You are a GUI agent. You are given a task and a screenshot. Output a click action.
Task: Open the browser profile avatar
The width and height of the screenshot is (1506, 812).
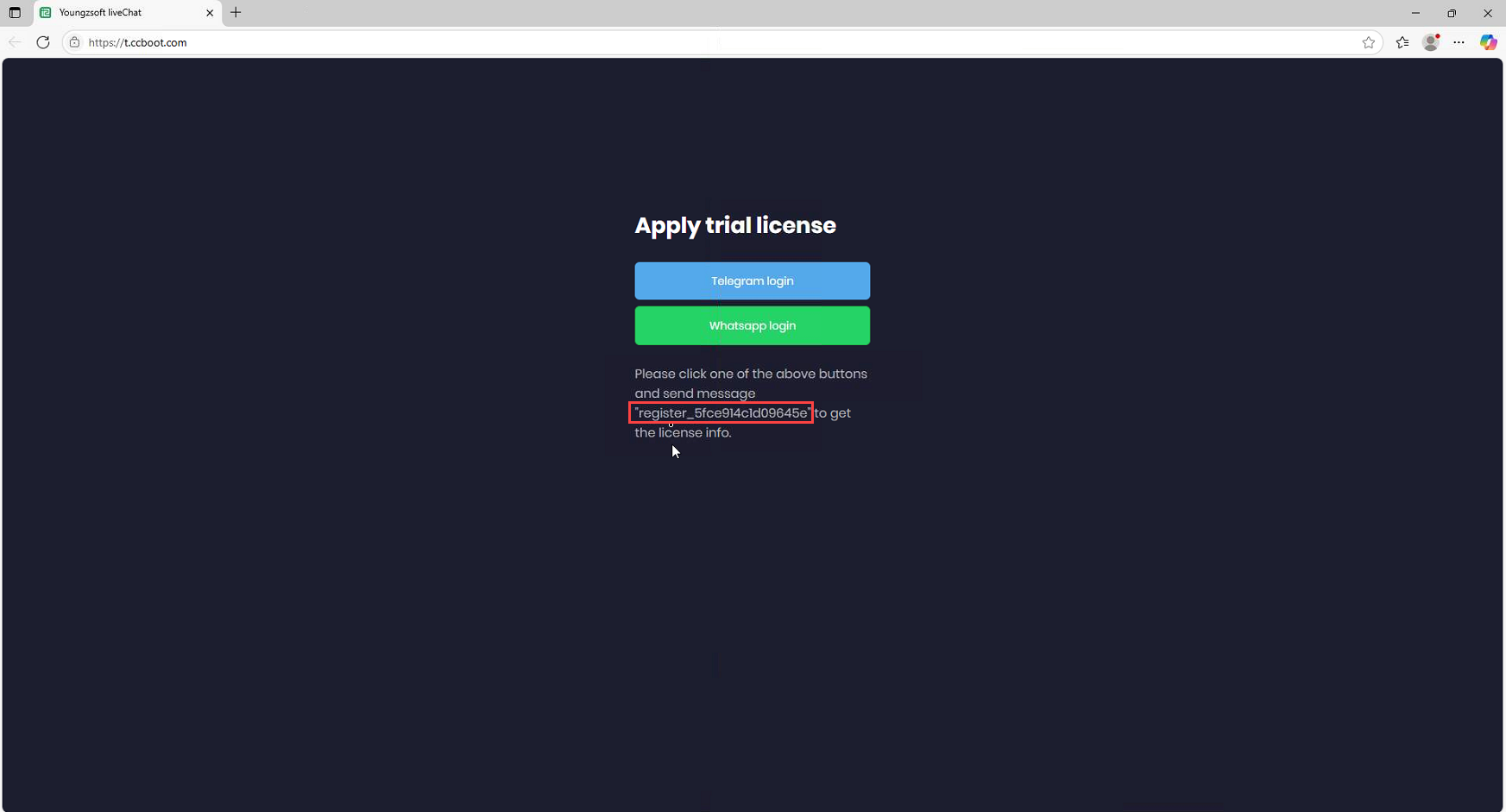click(1431, 42)
